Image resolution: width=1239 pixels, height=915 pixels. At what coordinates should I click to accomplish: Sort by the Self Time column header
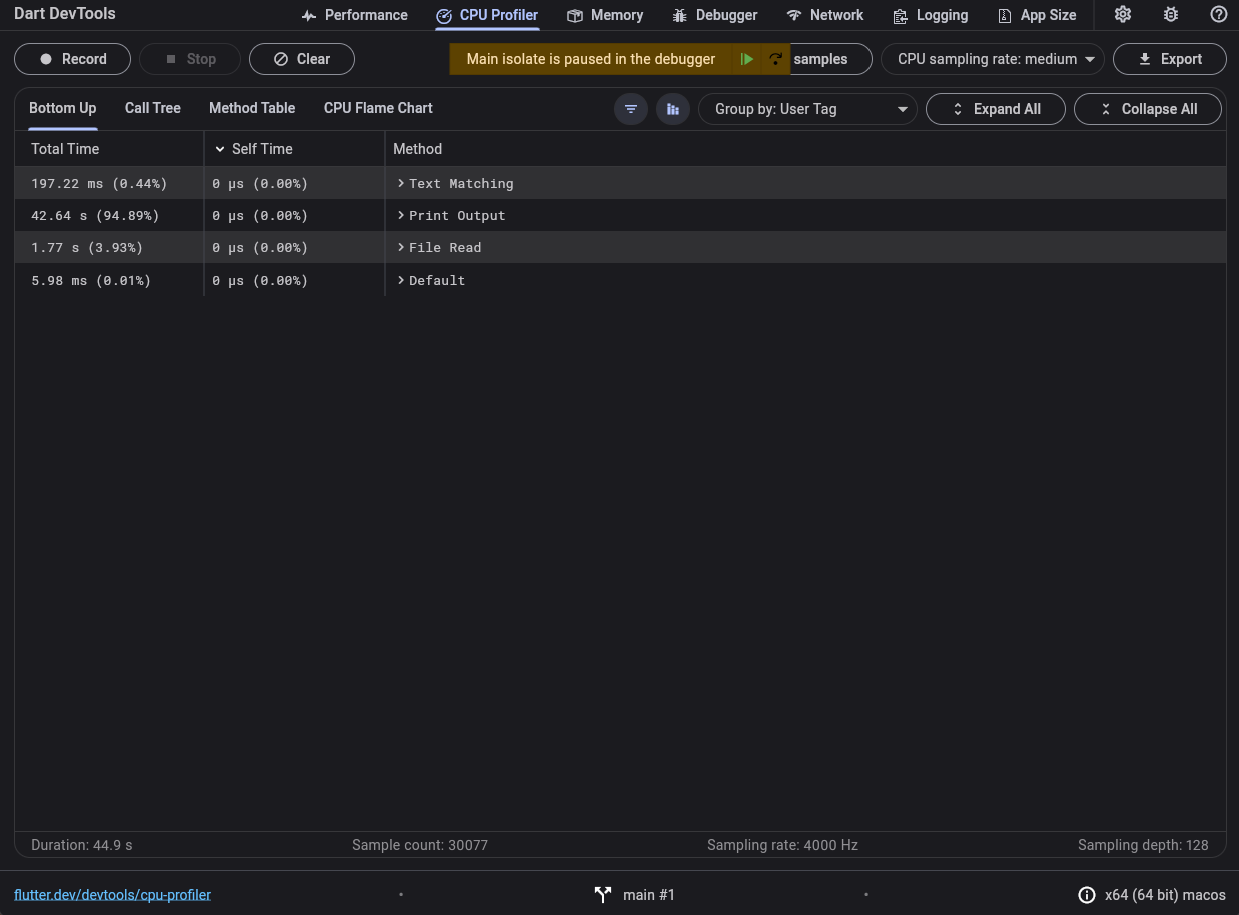262,149
